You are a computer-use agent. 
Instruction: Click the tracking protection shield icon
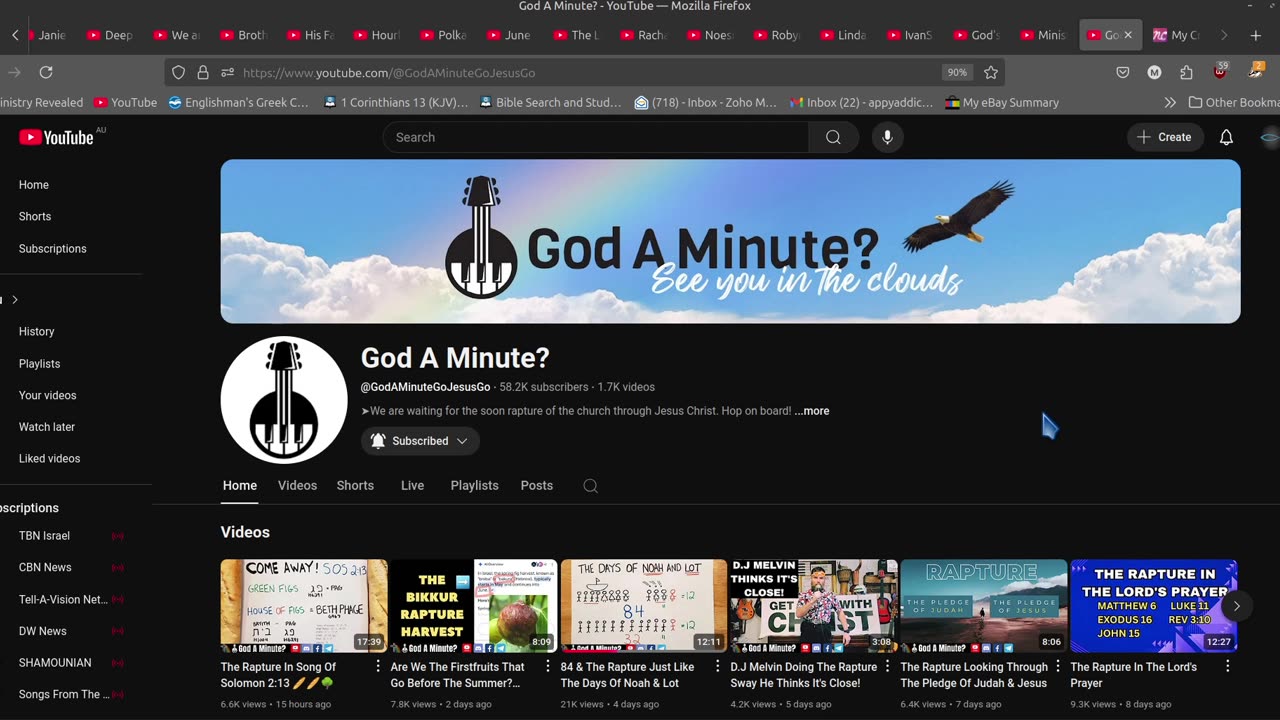[x=179, y=72]
